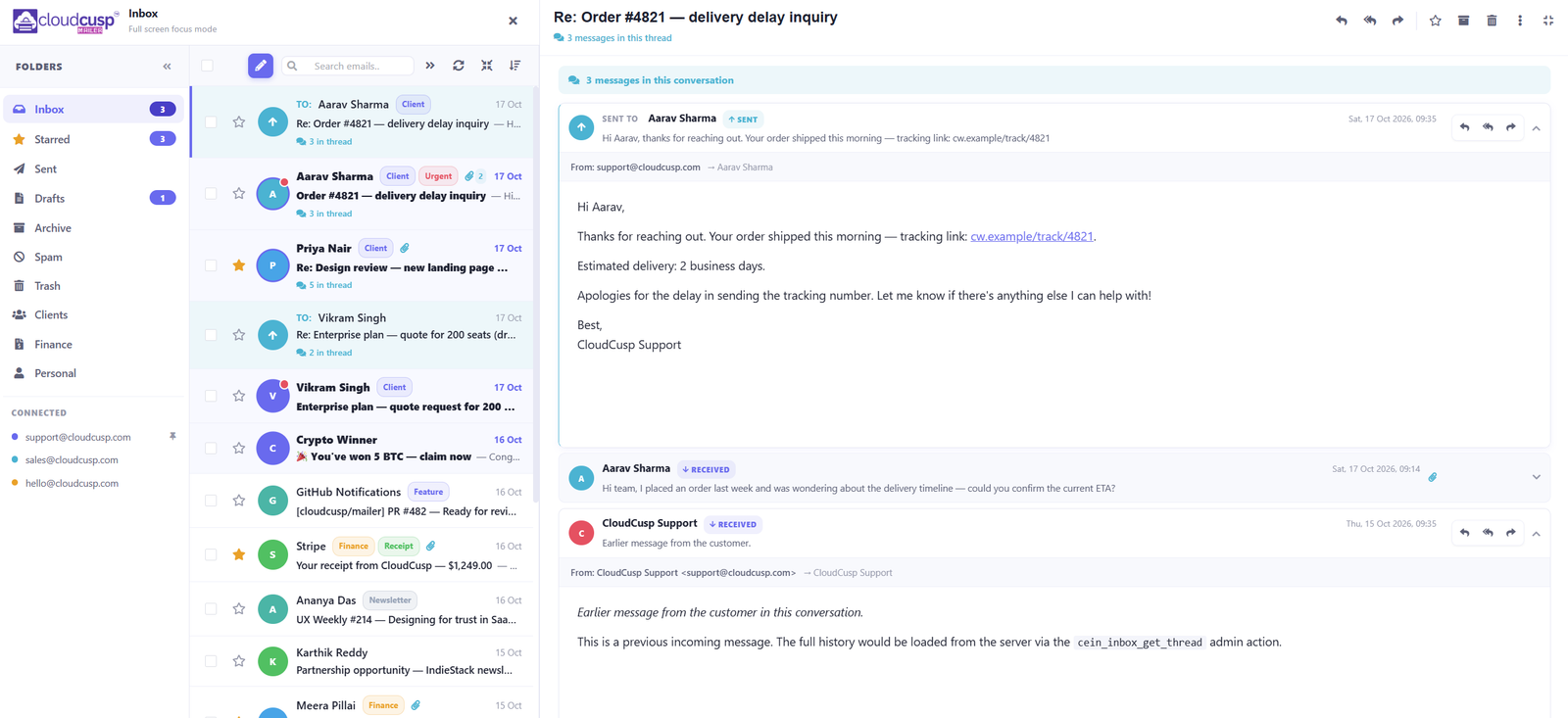Collapse the sent message to Aarav Sharma
Screen dimensions: 1568x718
pos(1537,128)
